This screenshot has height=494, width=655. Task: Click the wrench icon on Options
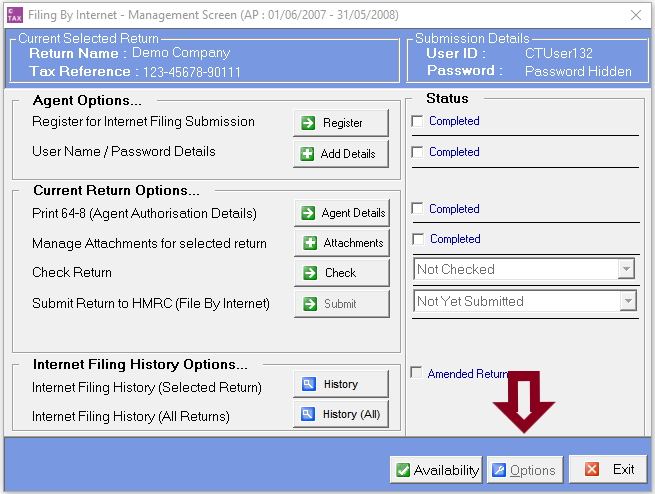499,470
